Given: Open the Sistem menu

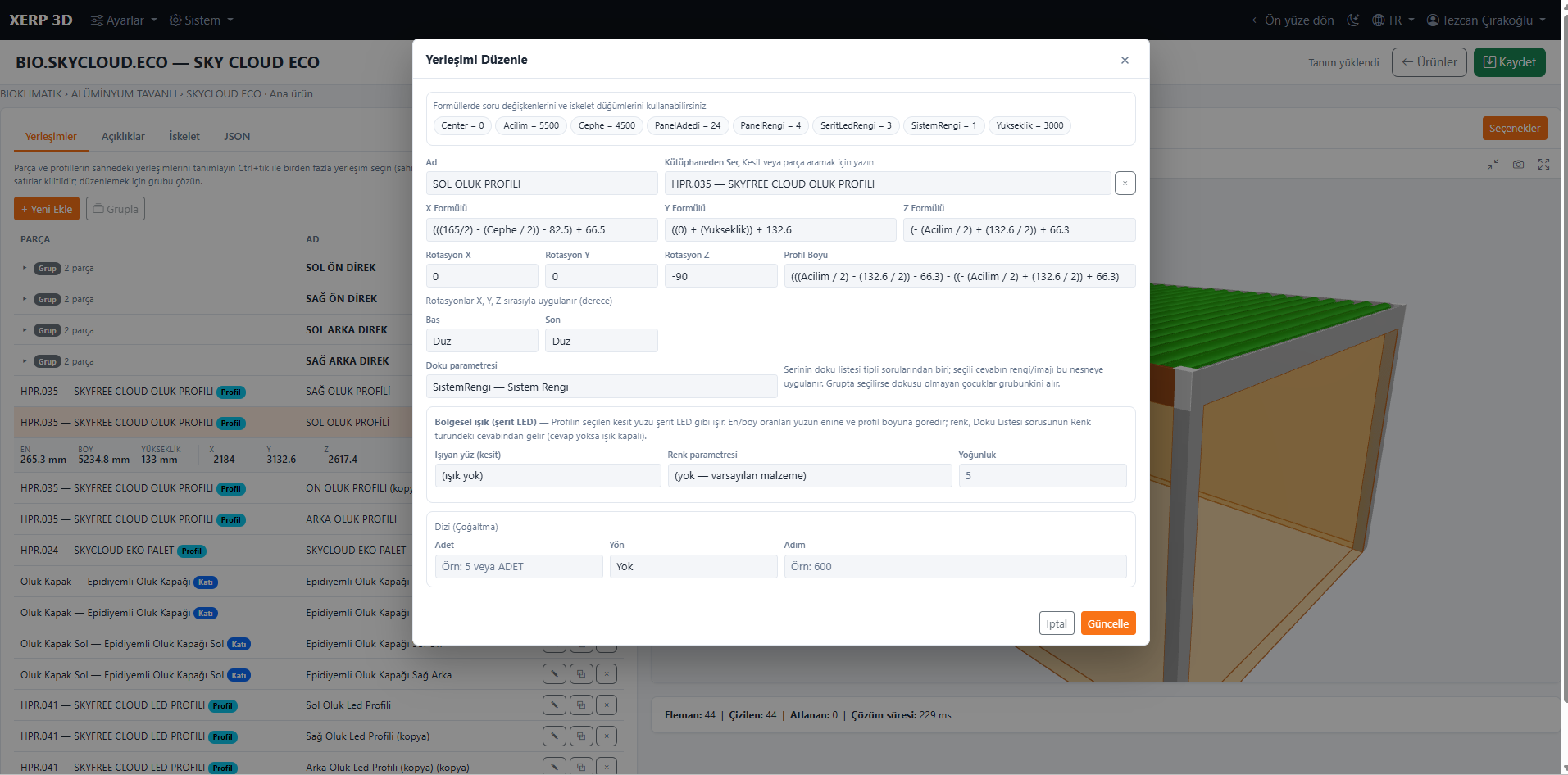Looking at the screenshot, I should point(202,20).
